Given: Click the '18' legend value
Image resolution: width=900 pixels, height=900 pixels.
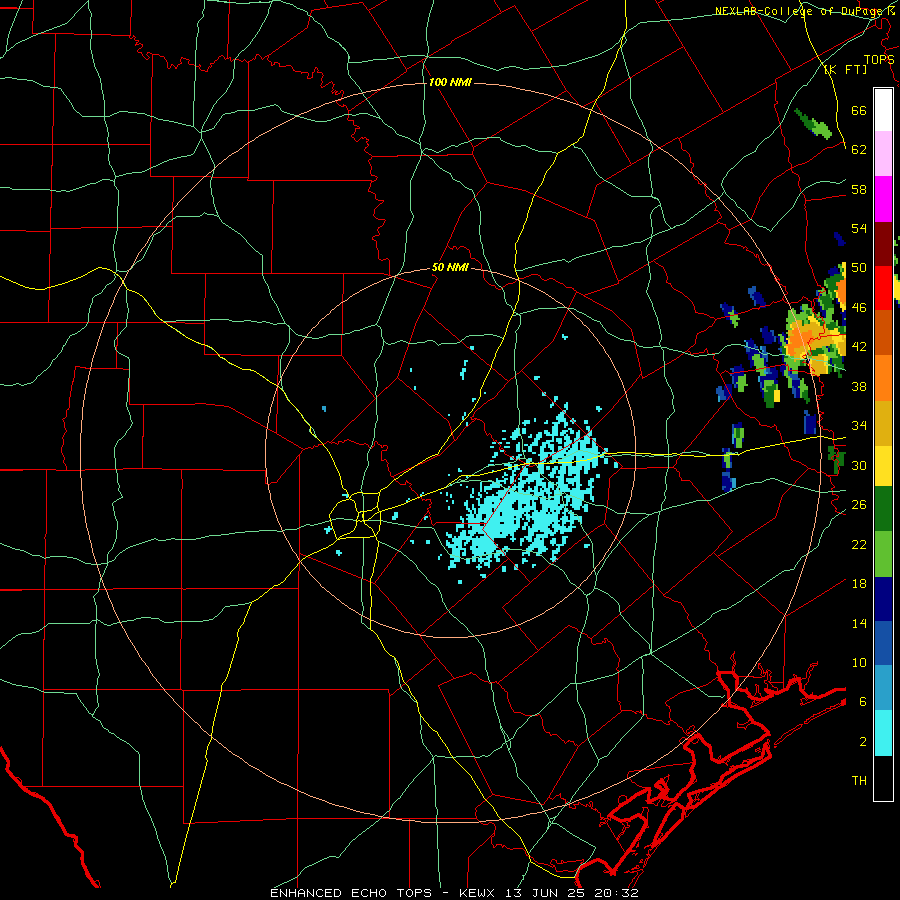Looking at the screenshot, I should [x=859, y=584].
